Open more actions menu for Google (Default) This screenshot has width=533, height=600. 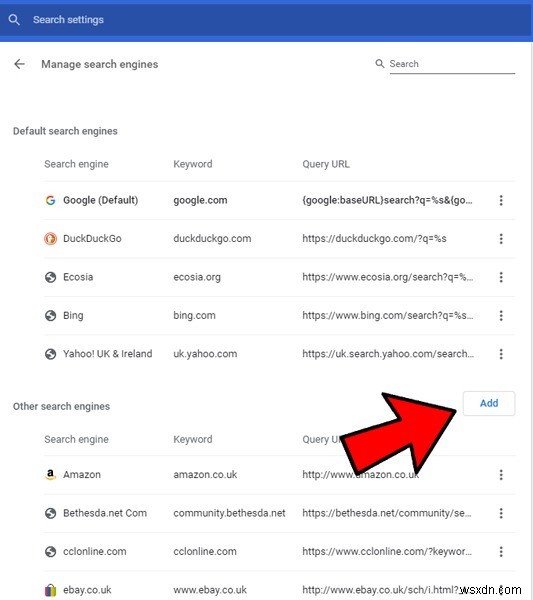[501, 200]
